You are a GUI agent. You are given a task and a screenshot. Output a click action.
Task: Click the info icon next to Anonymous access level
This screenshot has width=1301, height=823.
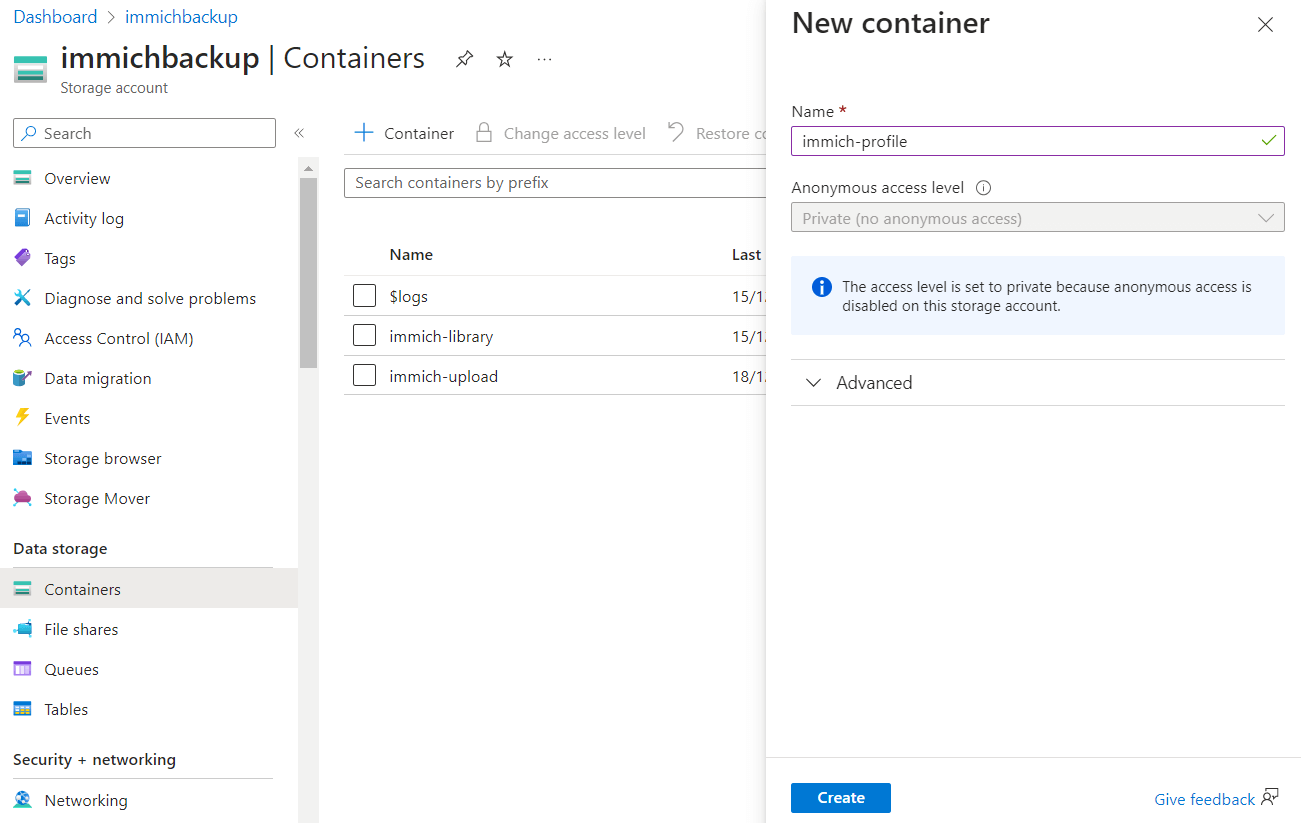pyautogui.click(x=983, y=188)
